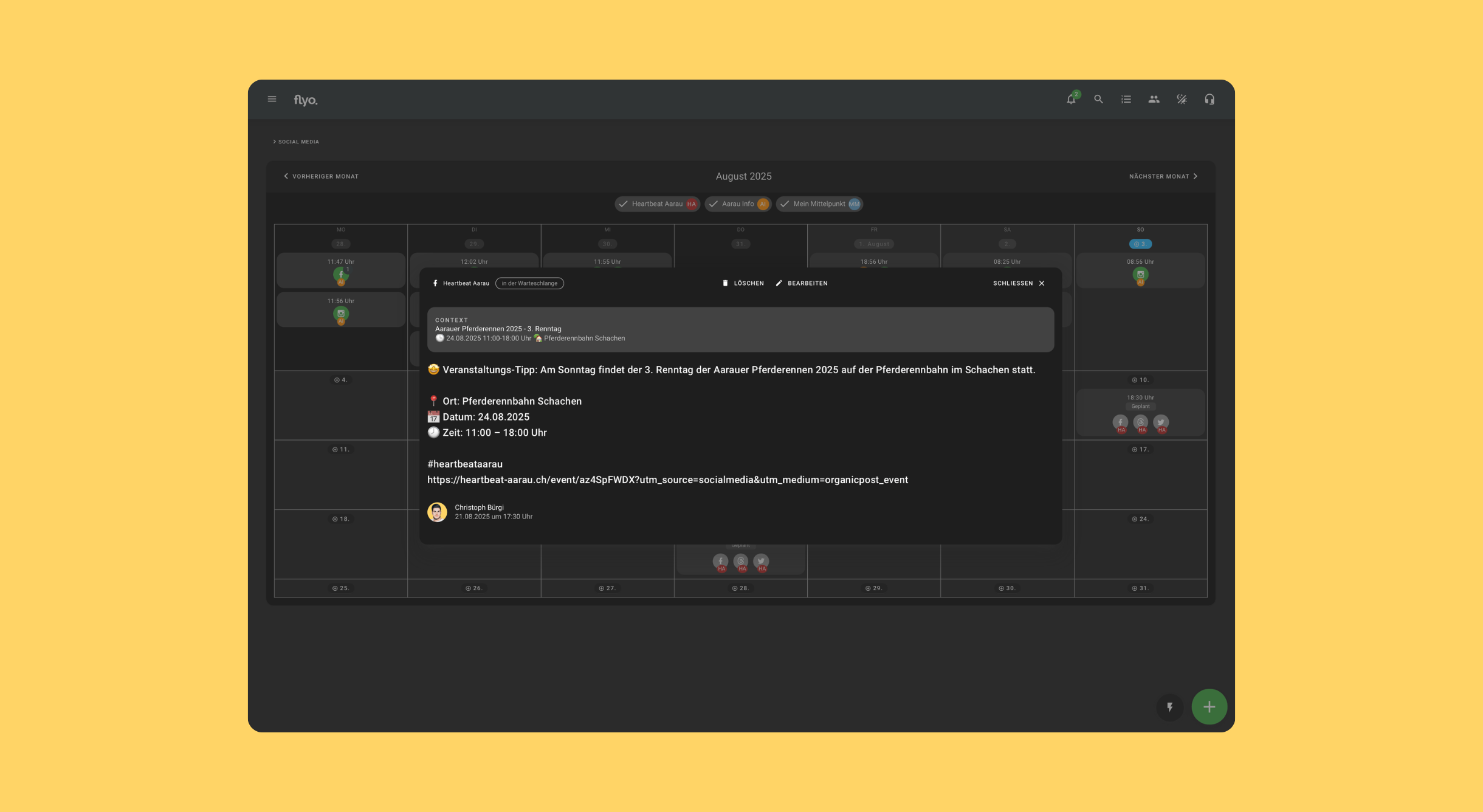Open the heartbeat-aarau.ch event link
Image resolution: width=1483 pixels, height=812 pixels.
667,480
